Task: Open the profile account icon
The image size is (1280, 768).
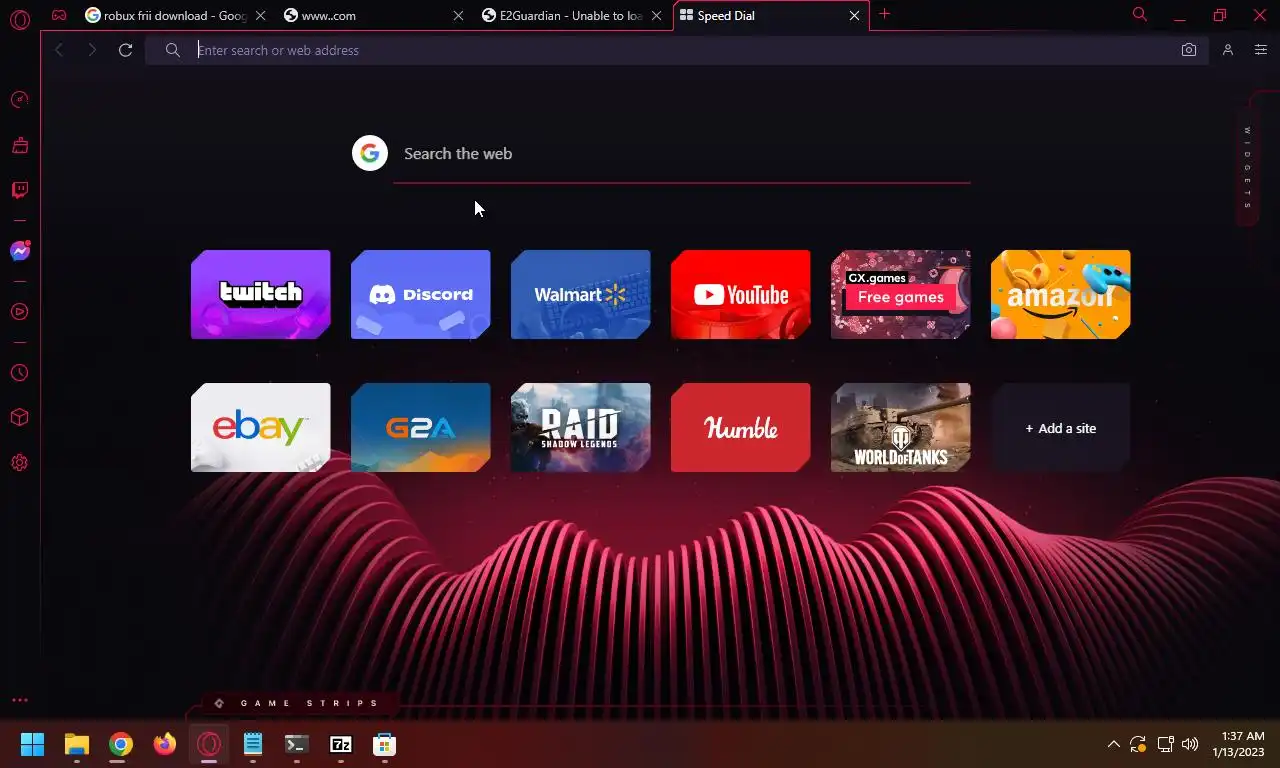Action: 1228,50
